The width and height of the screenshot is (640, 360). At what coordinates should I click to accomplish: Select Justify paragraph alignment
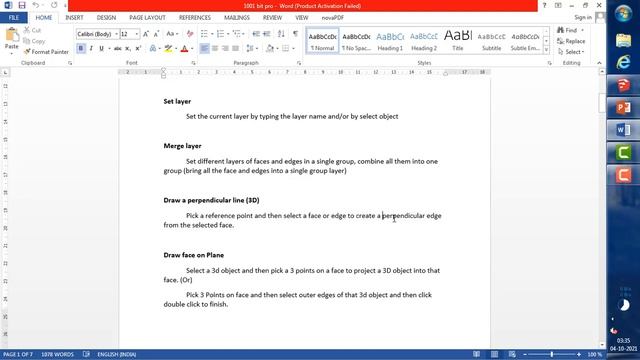click(x=236, y=49)
